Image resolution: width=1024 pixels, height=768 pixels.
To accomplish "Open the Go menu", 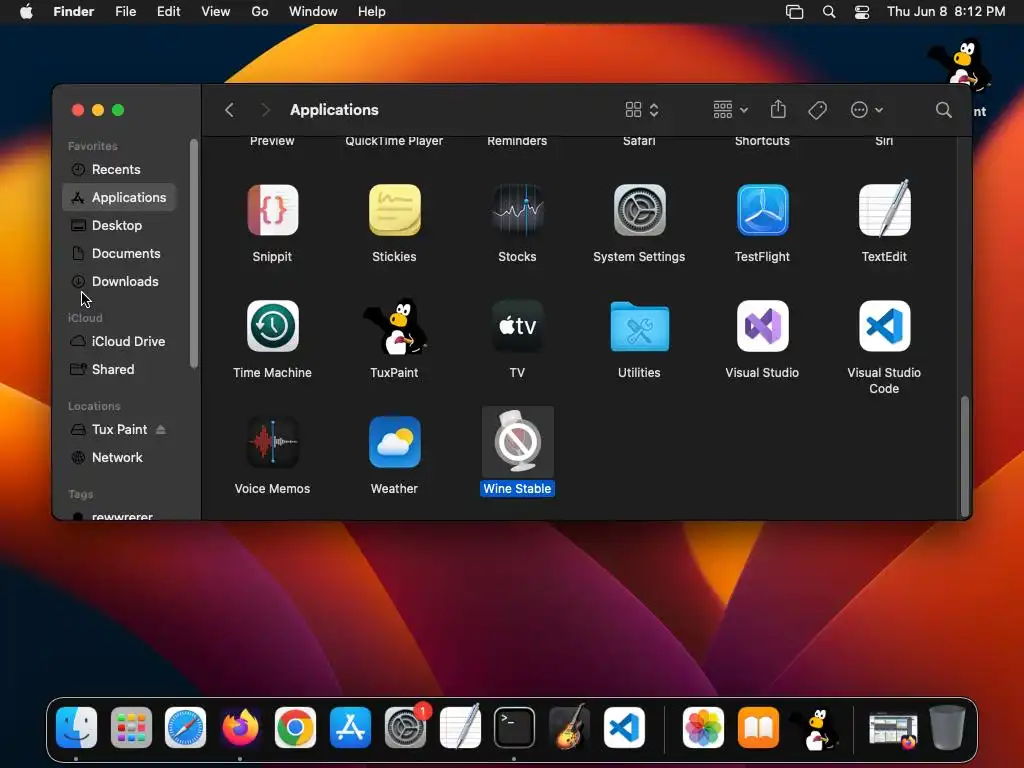I will [260, 12].
